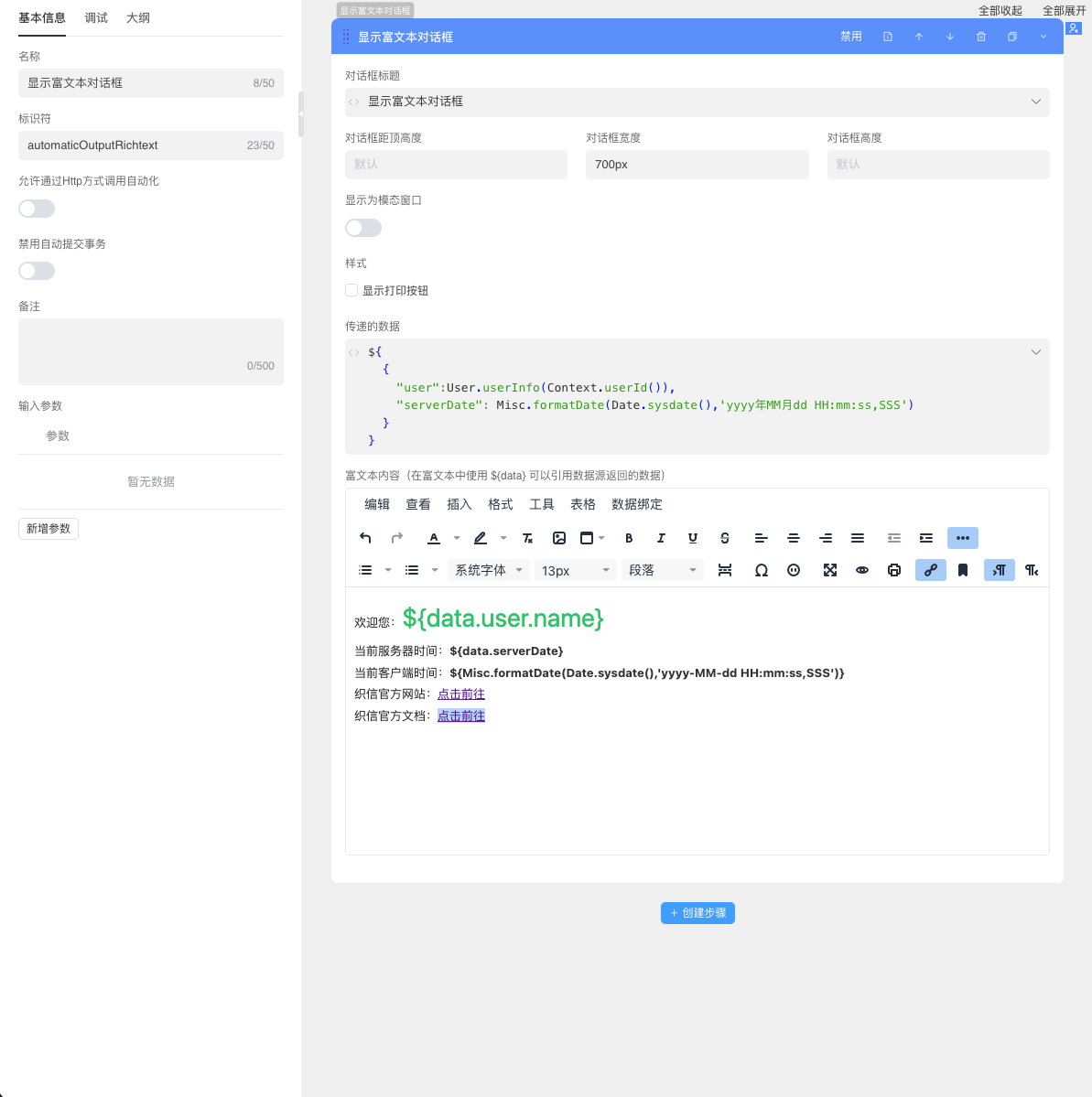Click the copy step icon in header
The height and width of the screenshot is (1097, 1092).
click(x=1012, y=37)
